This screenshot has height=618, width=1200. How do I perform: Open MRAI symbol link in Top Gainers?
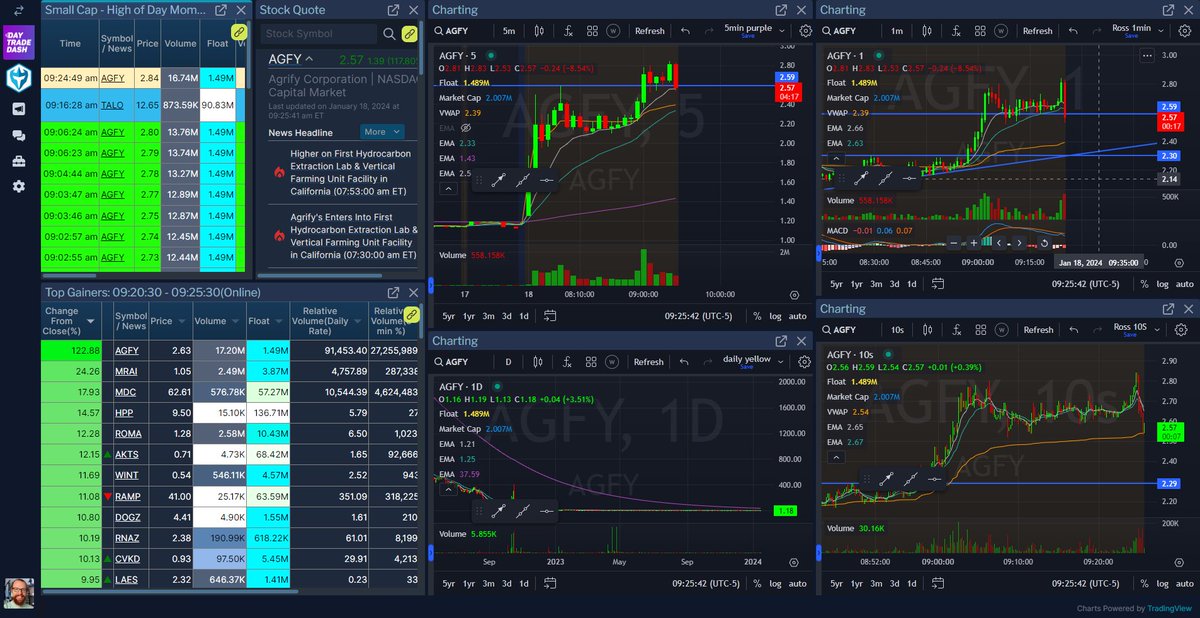point(126,370)
